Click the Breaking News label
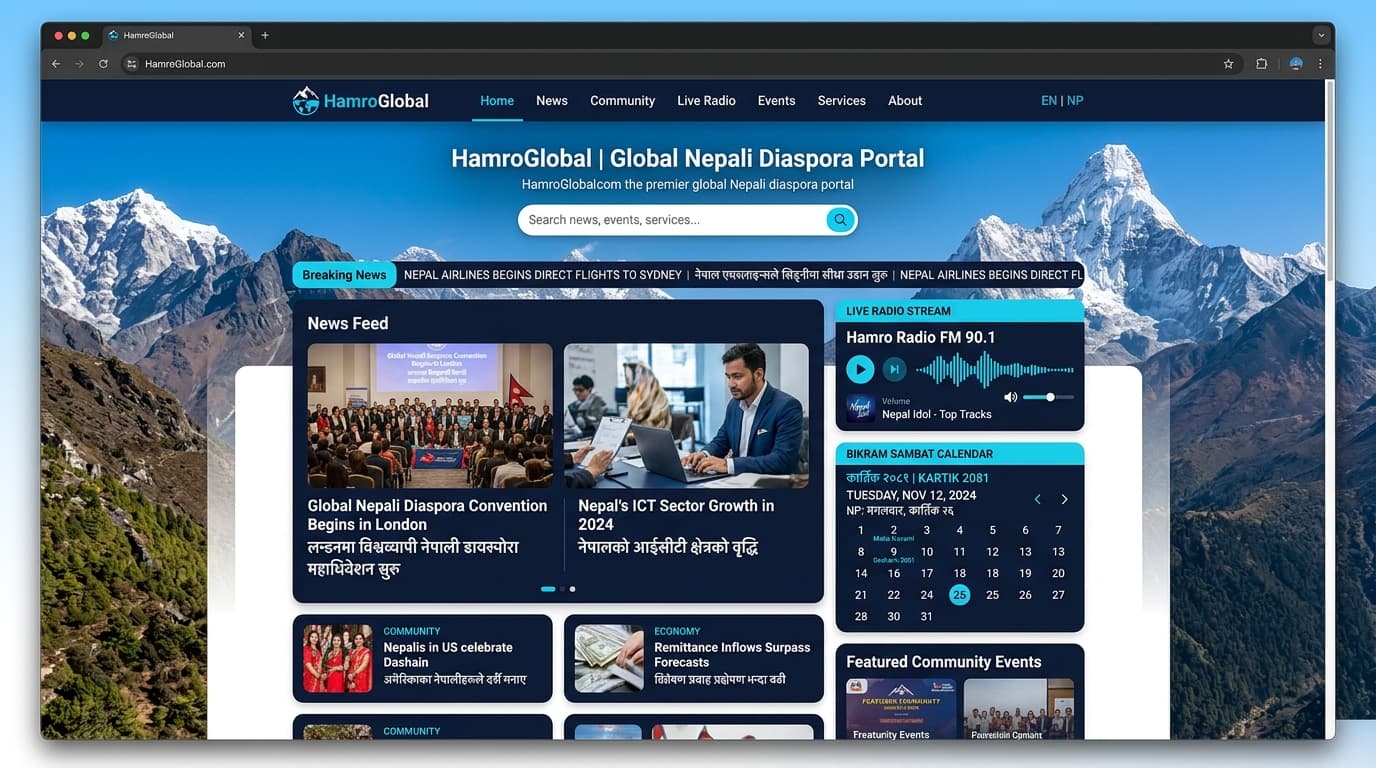 point(344,275)
